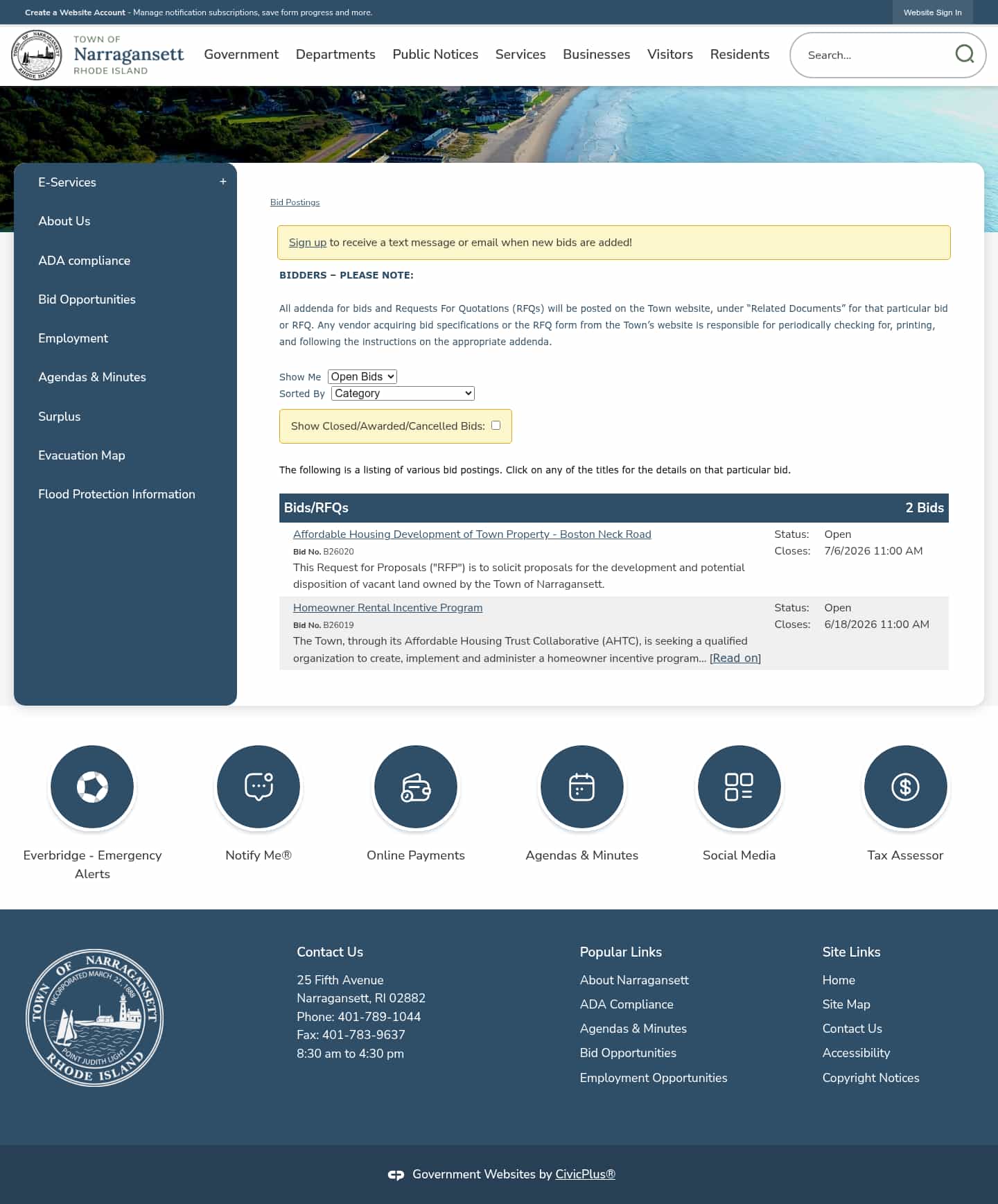Click Everbridge - Emergency Alerts label
This screenshot has height=1204, width=998.
click(x=92, y=864)
